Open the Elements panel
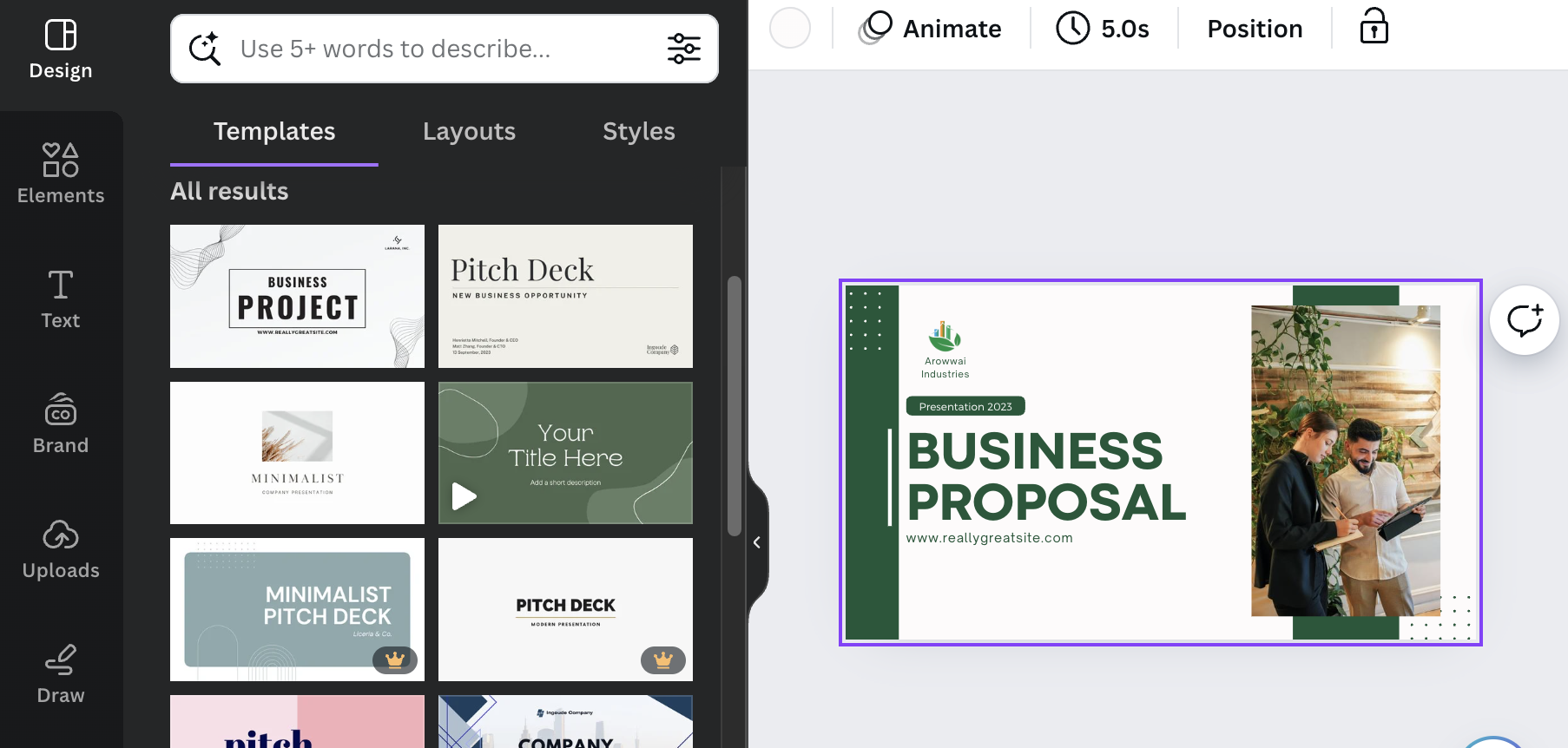The height and width of the screenshot is (748, 1568). coord(61,174)
